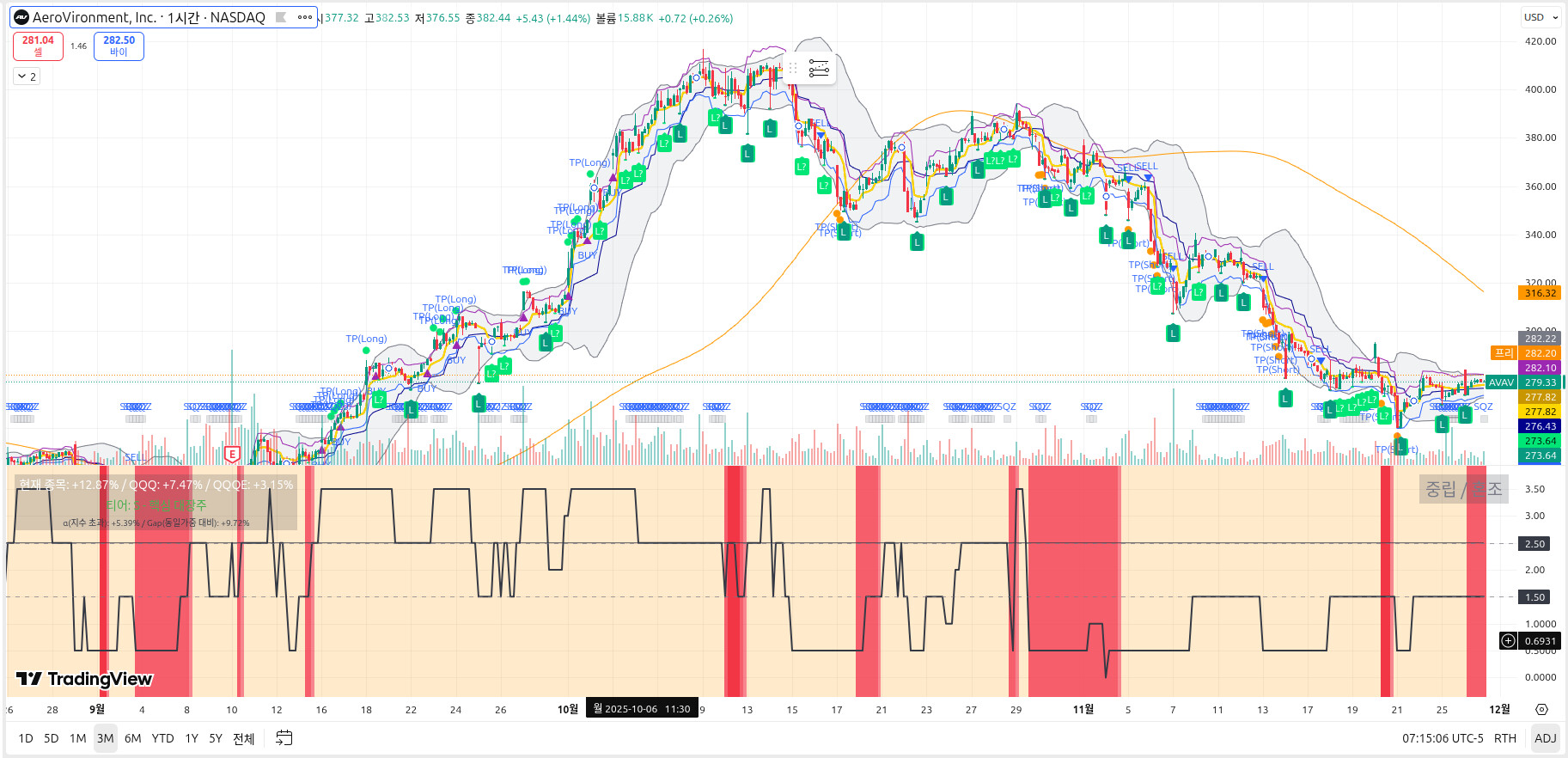Screen dimensions: 1568x758
Task: Click the spread value 1.46
Action: coord(78,46)
